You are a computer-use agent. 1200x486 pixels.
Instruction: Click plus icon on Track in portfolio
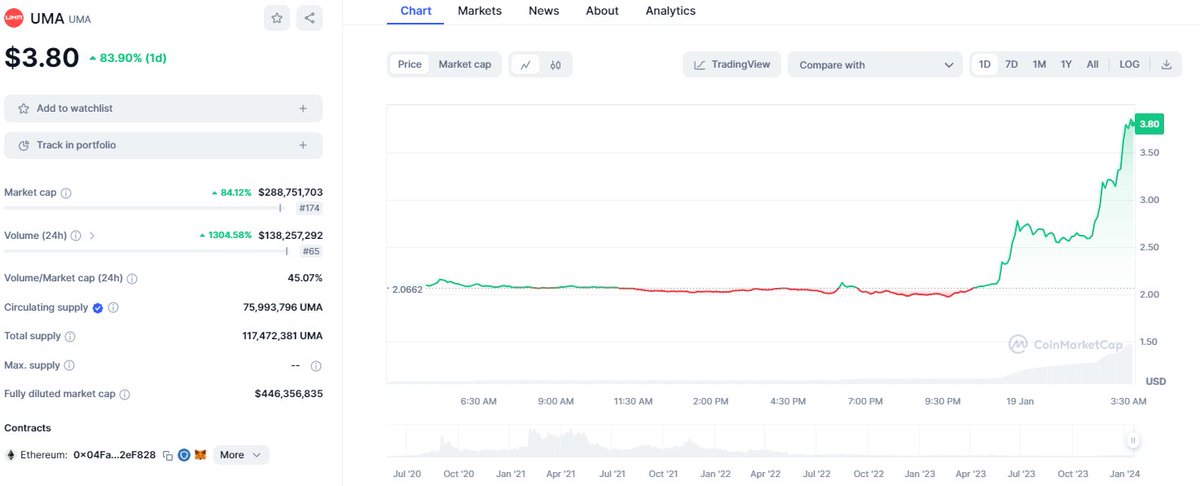tap(303, 145)
